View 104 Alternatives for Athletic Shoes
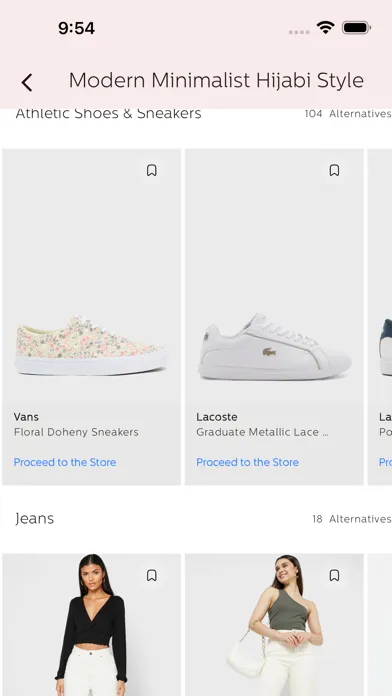Screen dimensions: 392x696 [x=348, y=114]
